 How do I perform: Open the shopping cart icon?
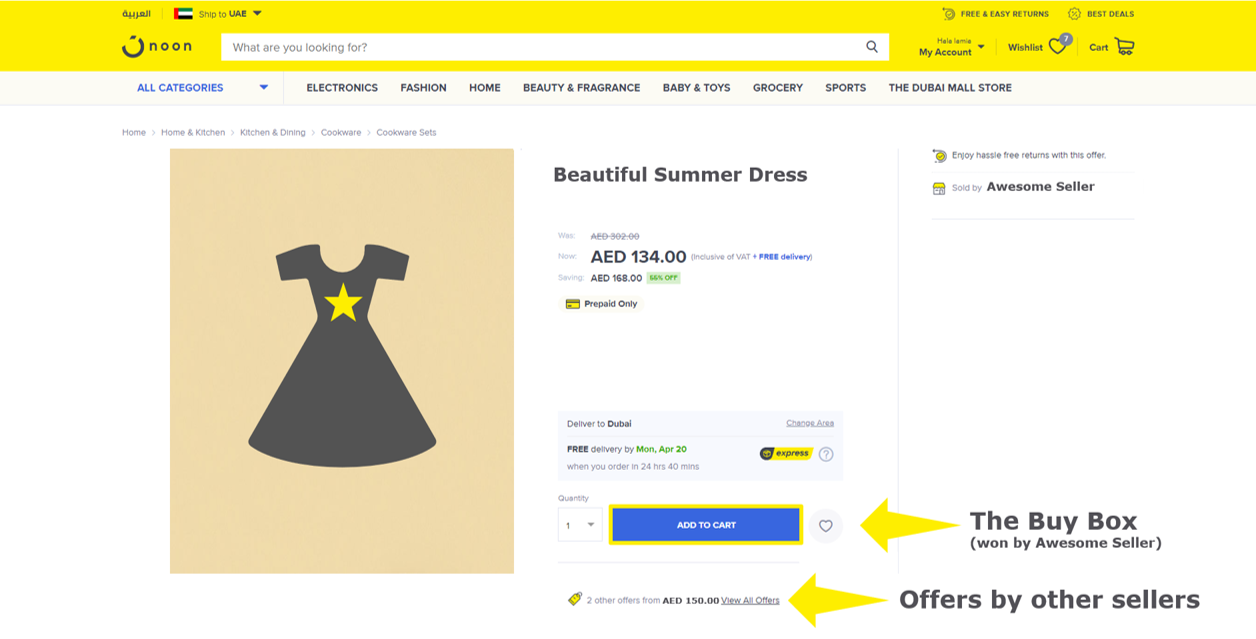click(1124, 47)
